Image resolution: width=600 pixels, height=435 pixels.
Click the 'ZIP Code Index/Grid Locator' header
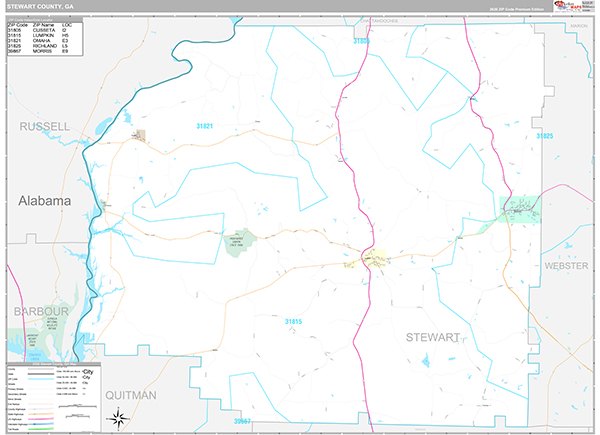(31, 20)
